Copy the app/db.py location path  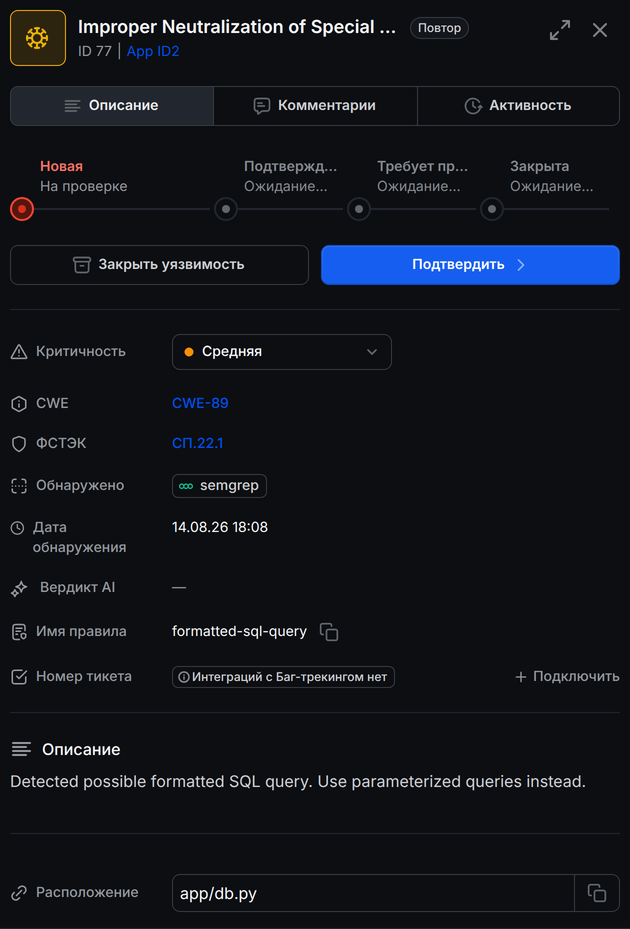tap(597, 893)
